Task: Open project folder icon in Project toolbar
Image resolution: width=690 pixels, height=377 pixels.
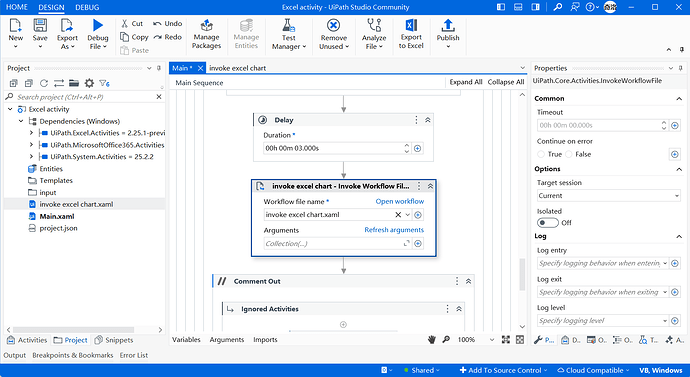Action: pos(74,83)
